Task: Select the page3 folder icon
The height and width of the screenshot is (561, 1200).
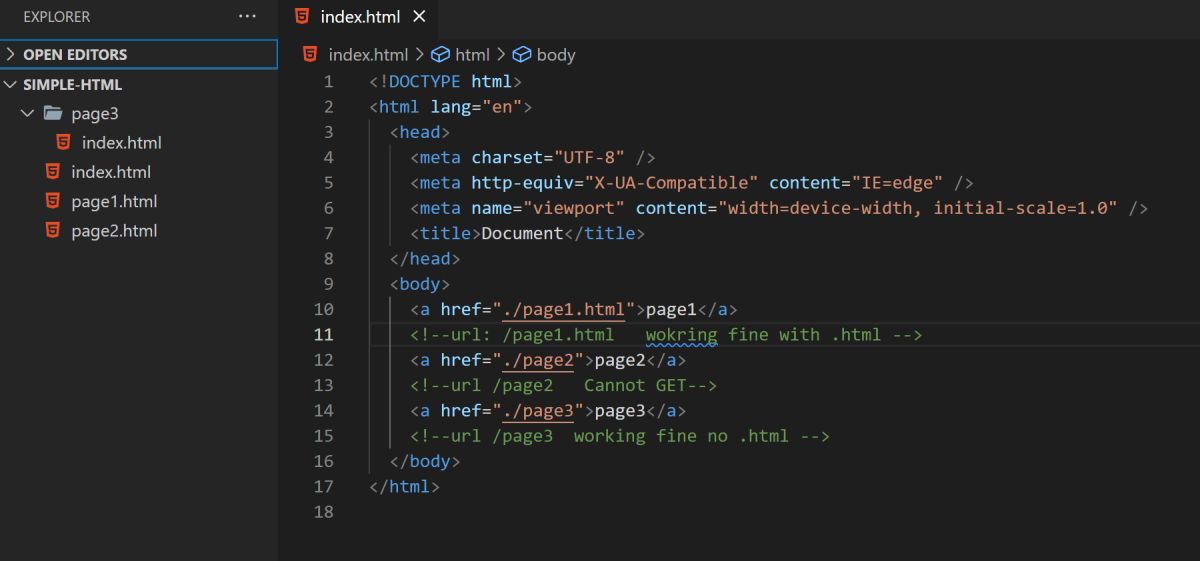Action: click(x=53, y=113)
